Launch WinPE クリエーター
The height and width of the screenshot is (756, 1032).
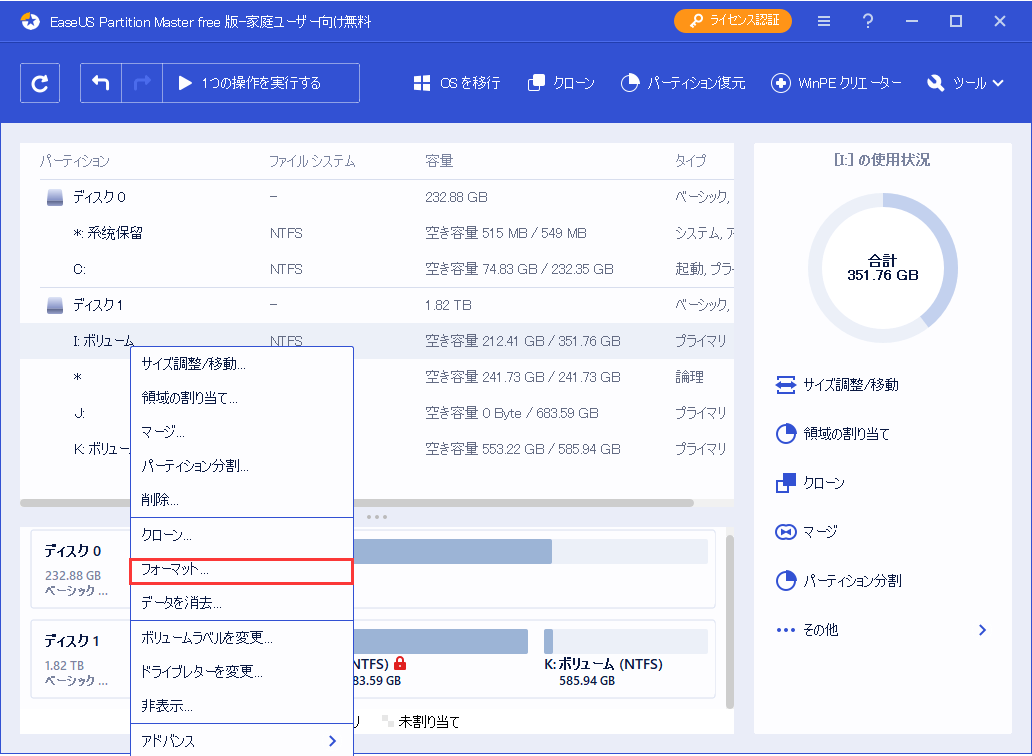coord(836,83)
